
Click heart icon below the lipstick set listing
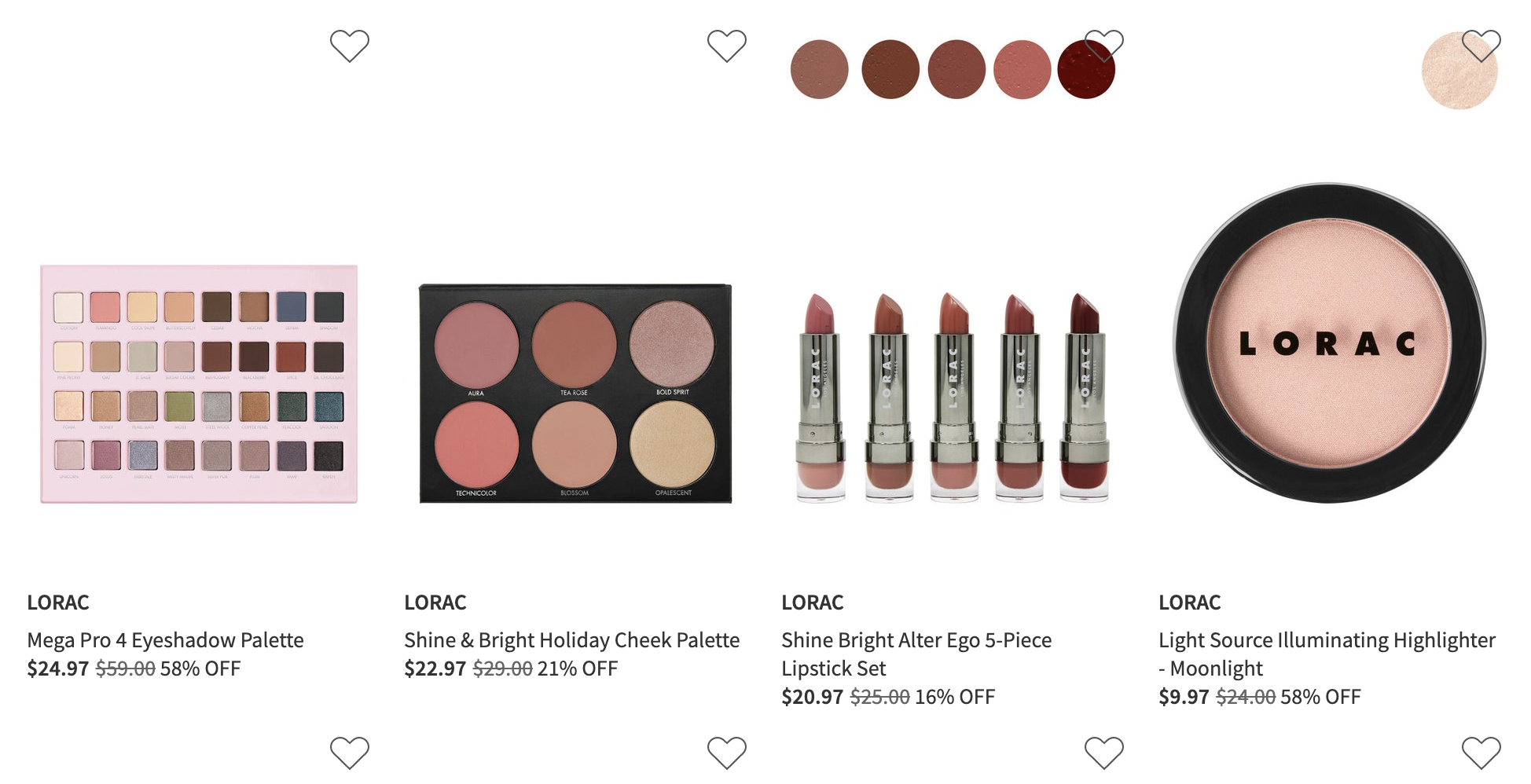[1104, 753]
